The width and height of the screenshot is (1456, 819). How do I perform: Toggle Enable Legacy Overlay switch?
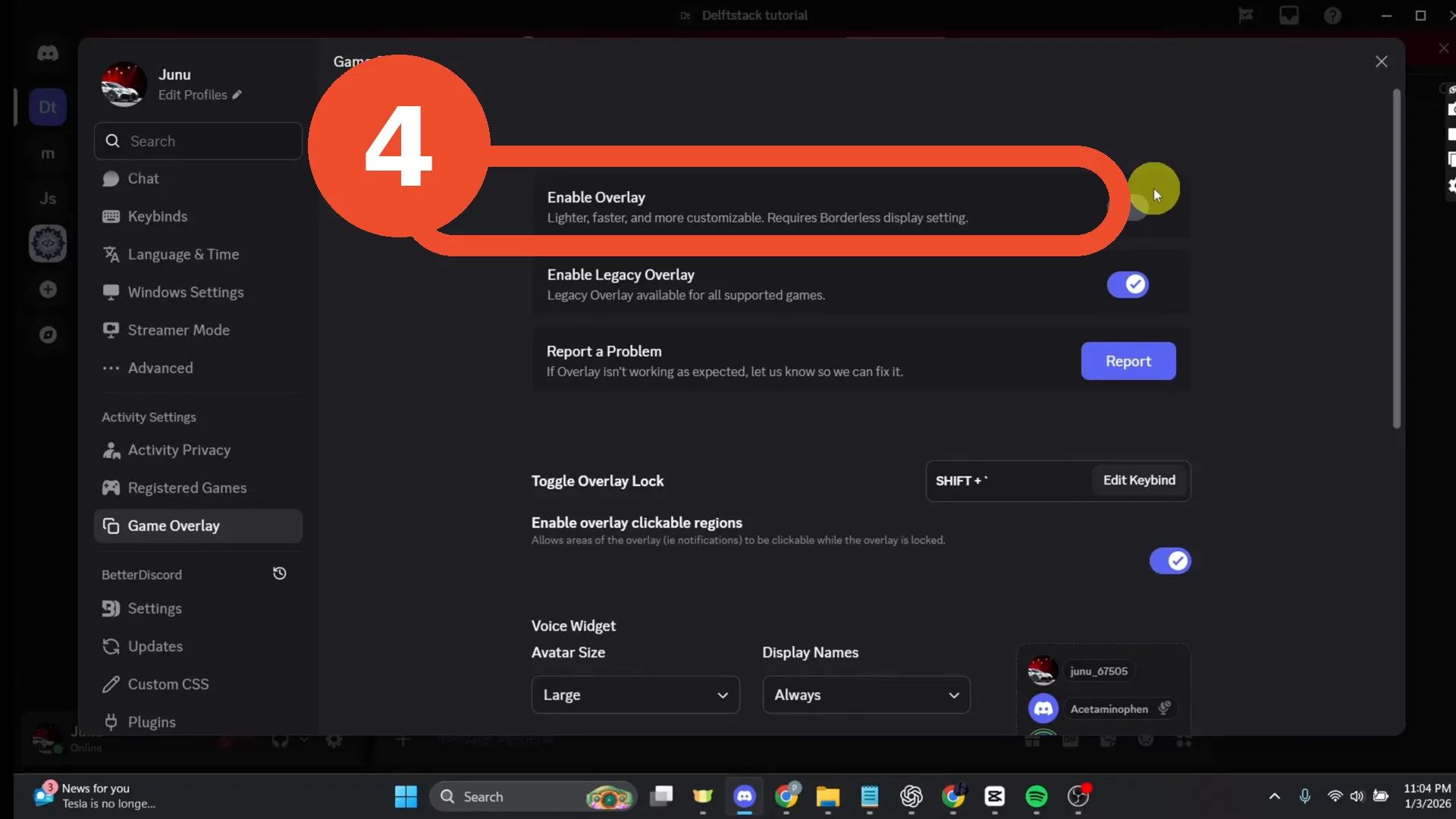pyautogui.click(x=1128, y=284)
